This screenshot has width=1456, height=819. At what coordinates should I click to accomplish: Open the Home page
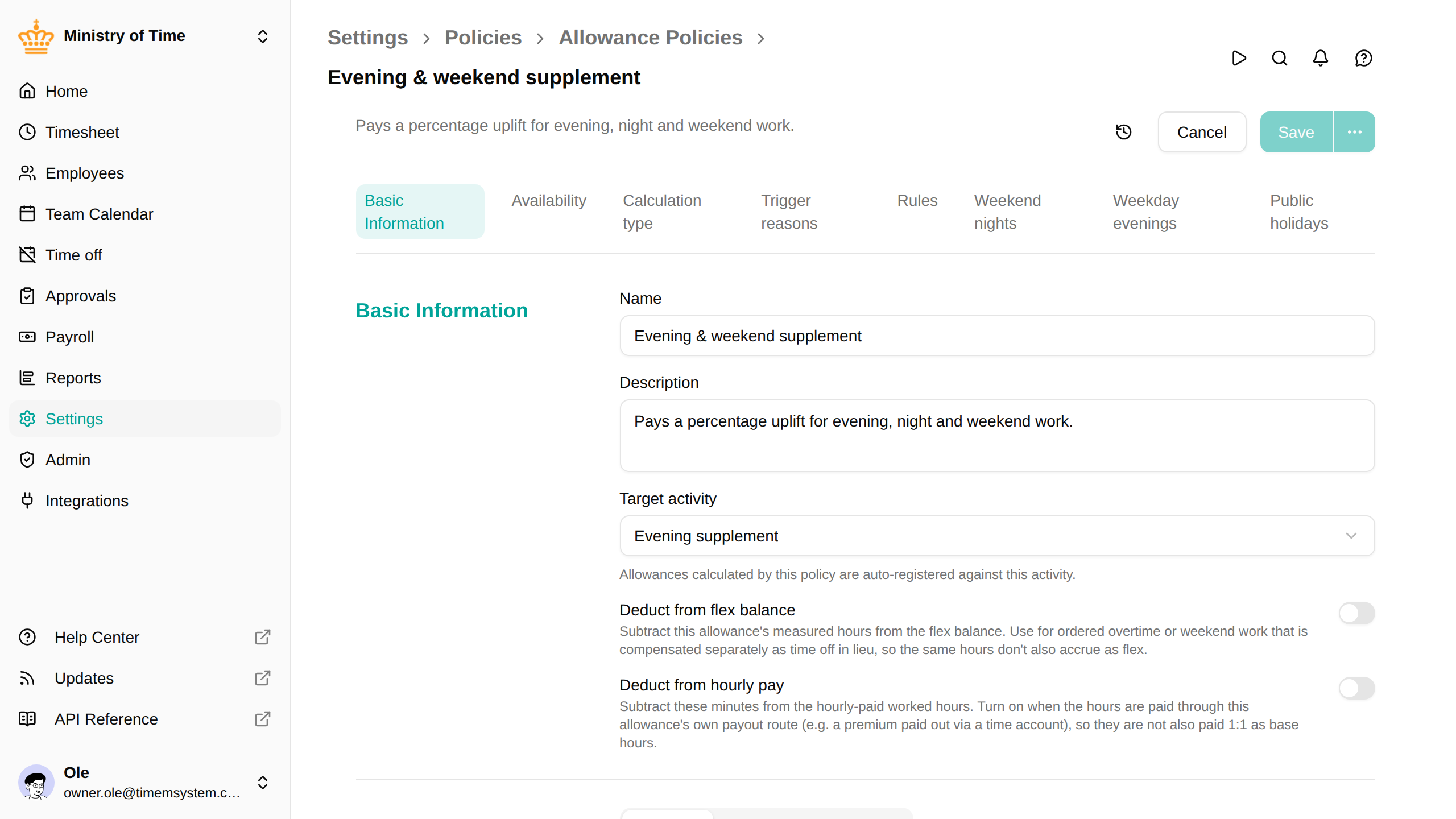click(x=145, y=91)
